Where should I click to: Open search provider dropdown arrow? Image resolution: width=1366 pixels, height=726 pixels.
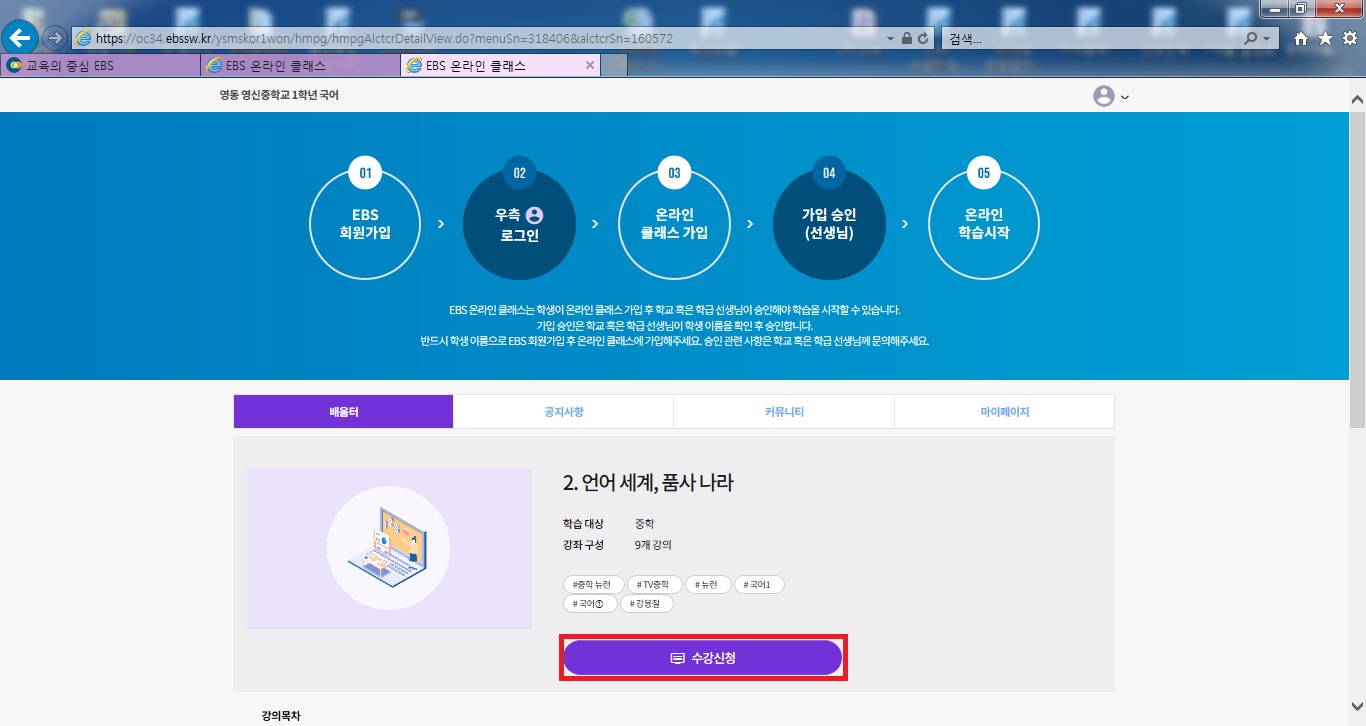pos(1267,38)
